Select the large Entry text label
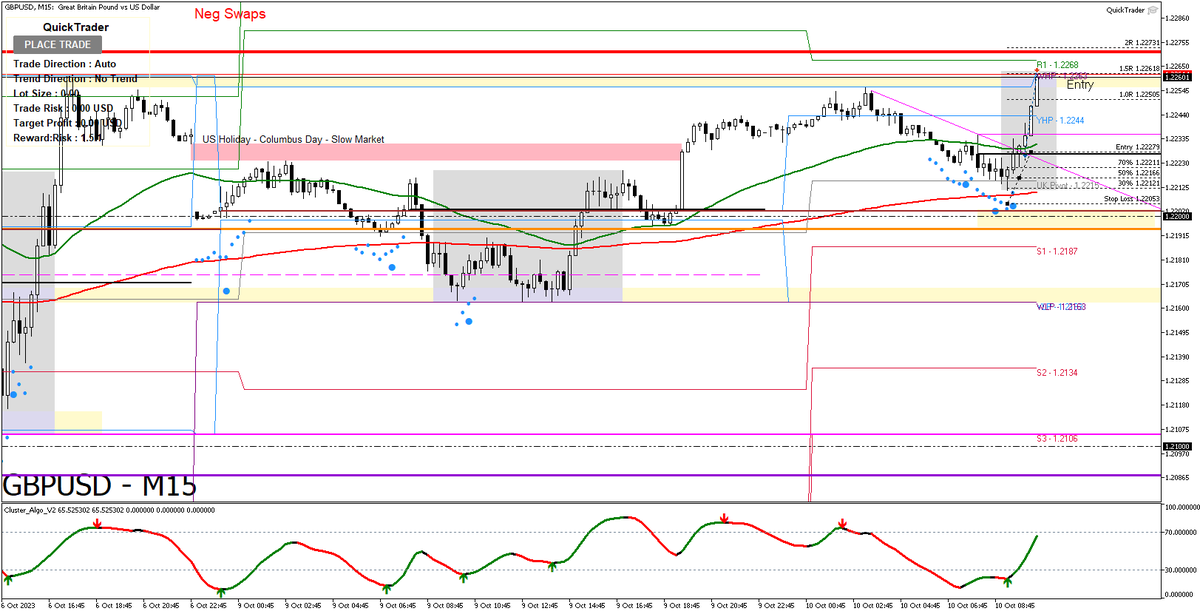This screenshot has width=1200, height=614. point(1080,85)
